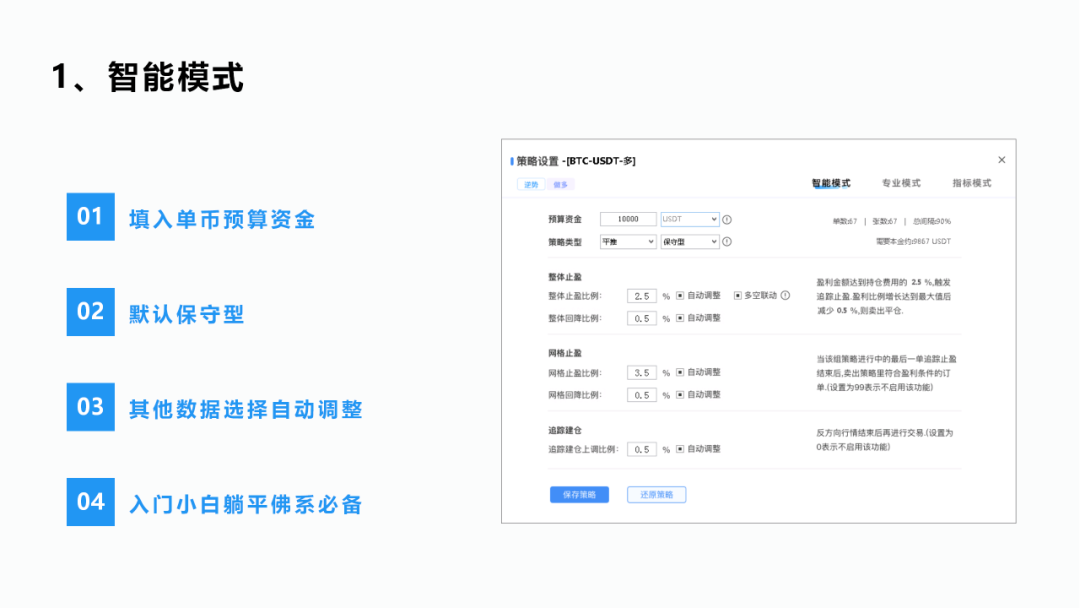Click the info icon beside the USDT currency dropdown

click(727, 218)
